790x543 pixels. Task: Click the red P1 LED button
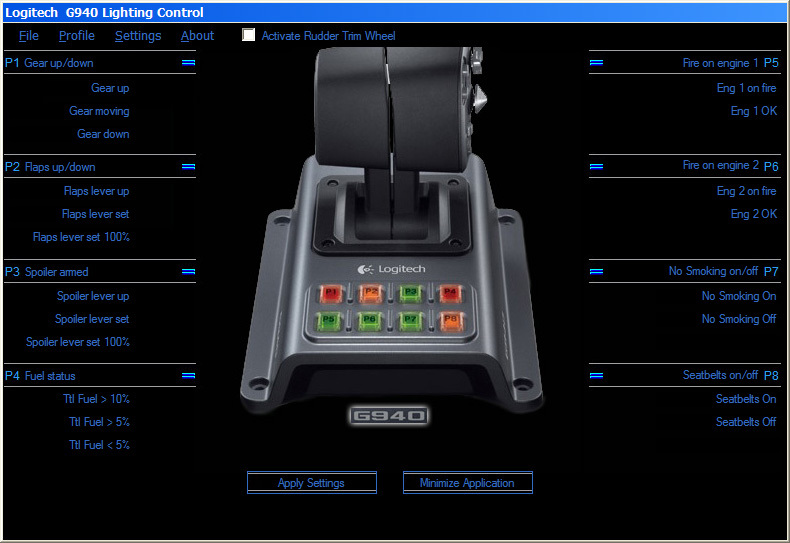[x=332, y=293]
